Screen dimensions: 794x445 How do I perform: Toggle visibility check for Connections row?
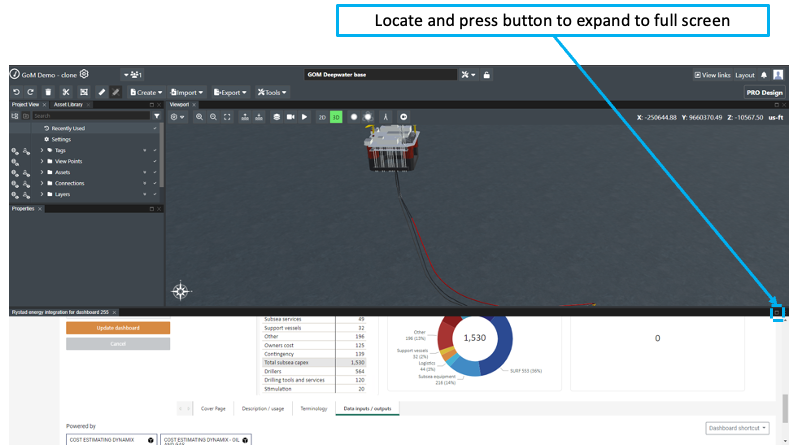tap(155, 183)
